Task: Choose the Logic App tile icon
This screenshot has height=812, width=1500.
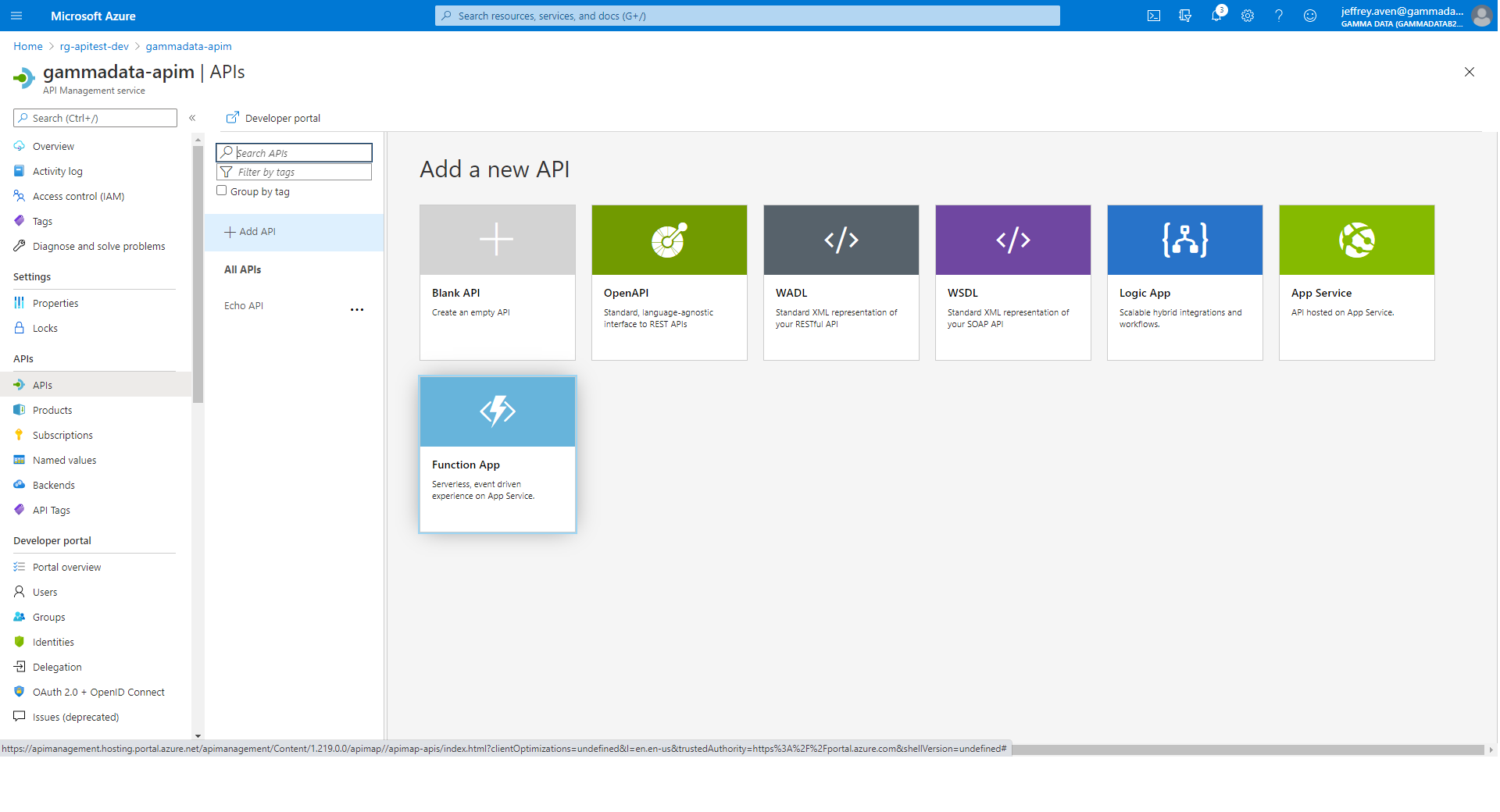Action: (x=1185, y=240)
